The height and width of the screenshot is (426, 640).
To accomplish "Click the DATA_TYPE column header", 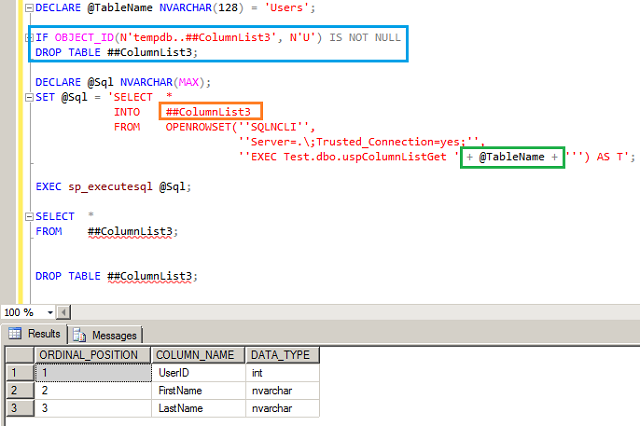I will tap(281, 355).
